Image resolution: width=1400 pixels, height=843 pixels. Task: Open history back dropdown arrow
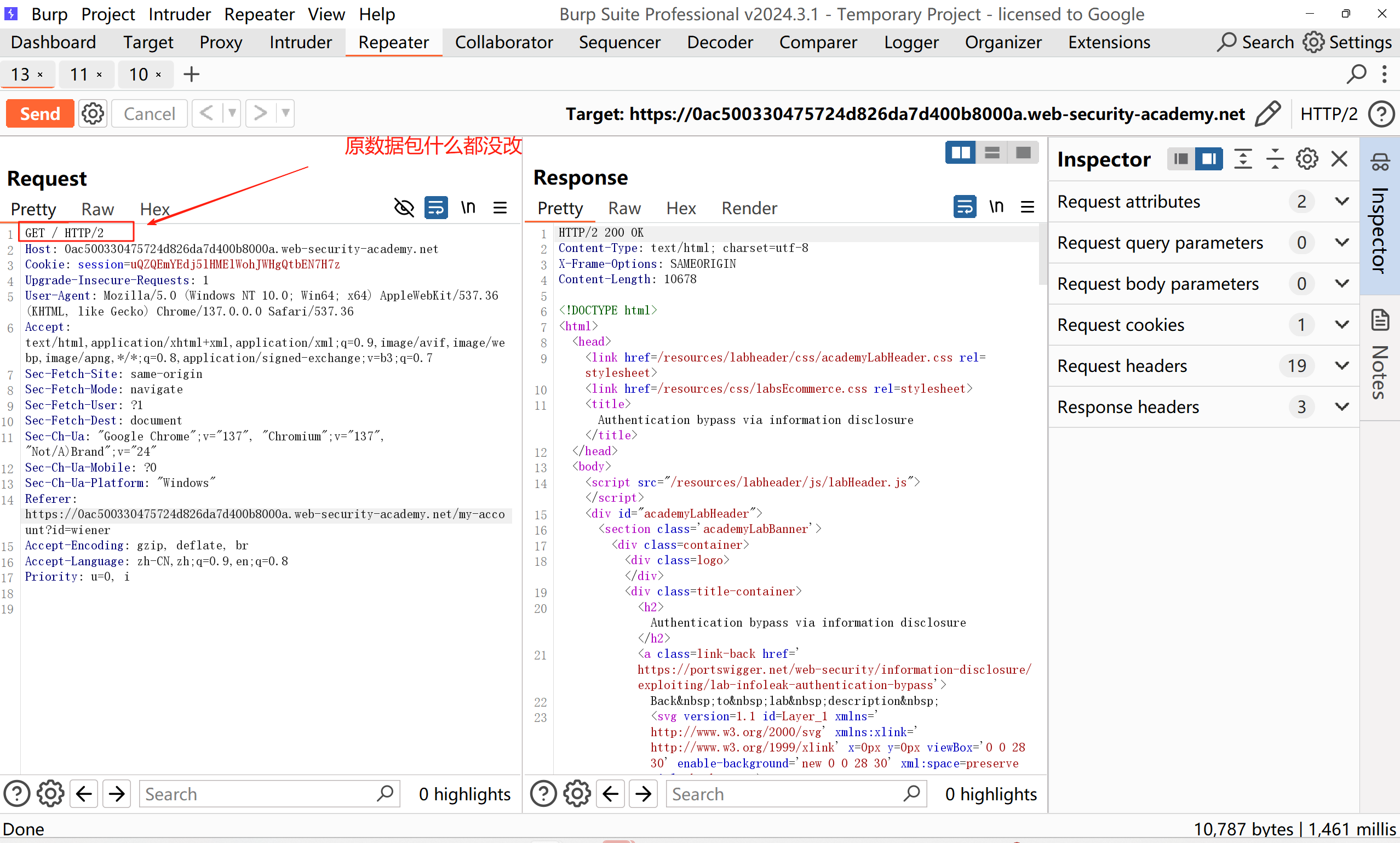coord(232,113)
